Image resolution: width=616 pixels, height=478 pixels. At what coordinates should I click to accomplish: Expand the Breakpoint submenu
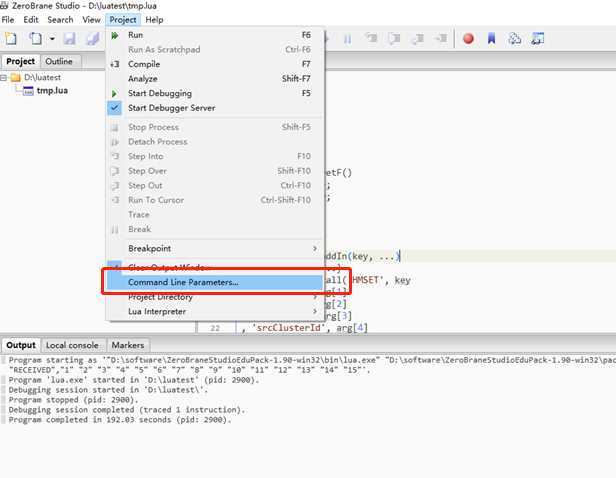tap(215, 248)
